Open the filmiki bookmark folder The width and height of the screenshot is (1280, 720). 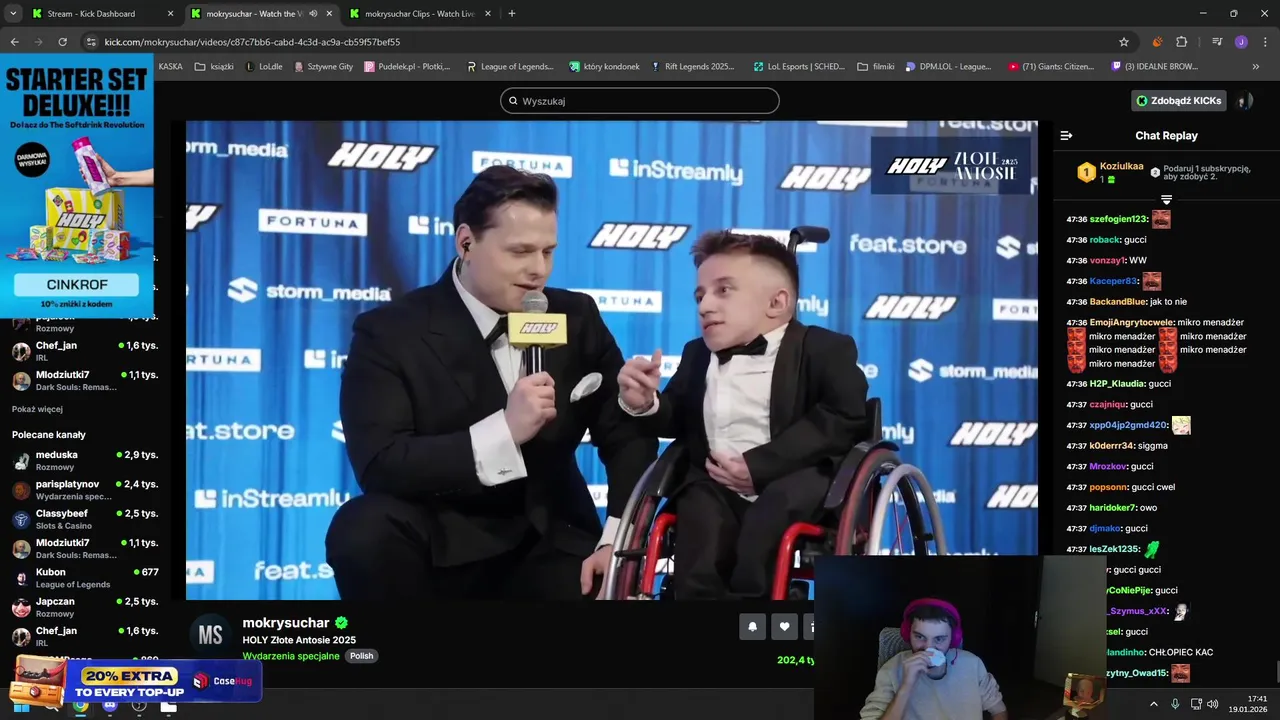click(x=876, y=67)
